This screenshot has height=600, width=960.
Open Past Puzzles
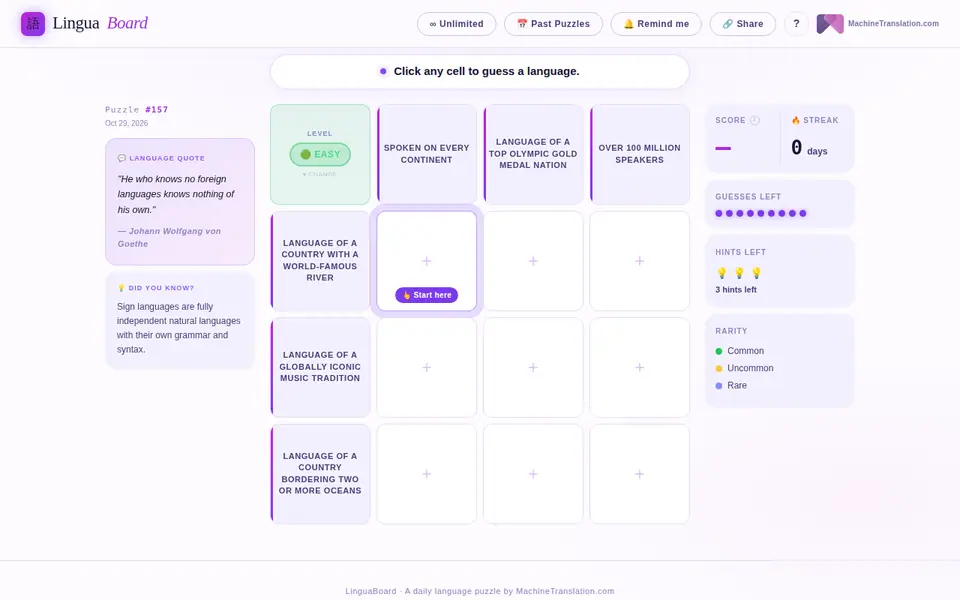(x=553, y=24)
